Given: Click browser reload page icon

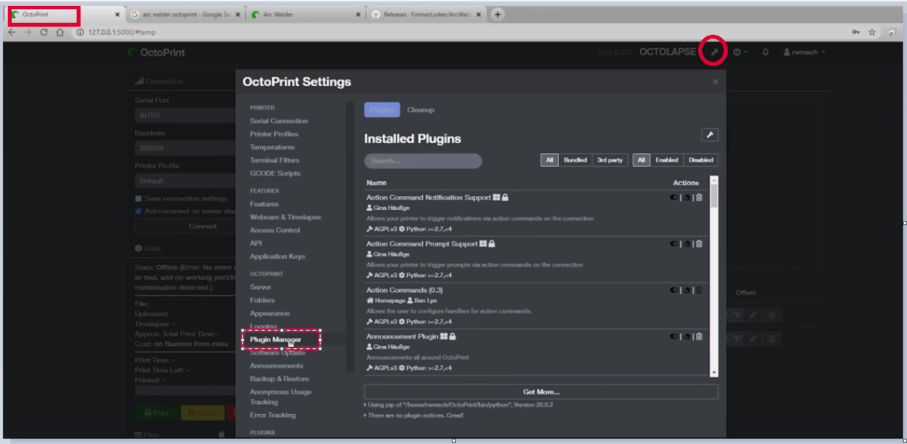Looking at the screenshot, I should tap(43, 32).
